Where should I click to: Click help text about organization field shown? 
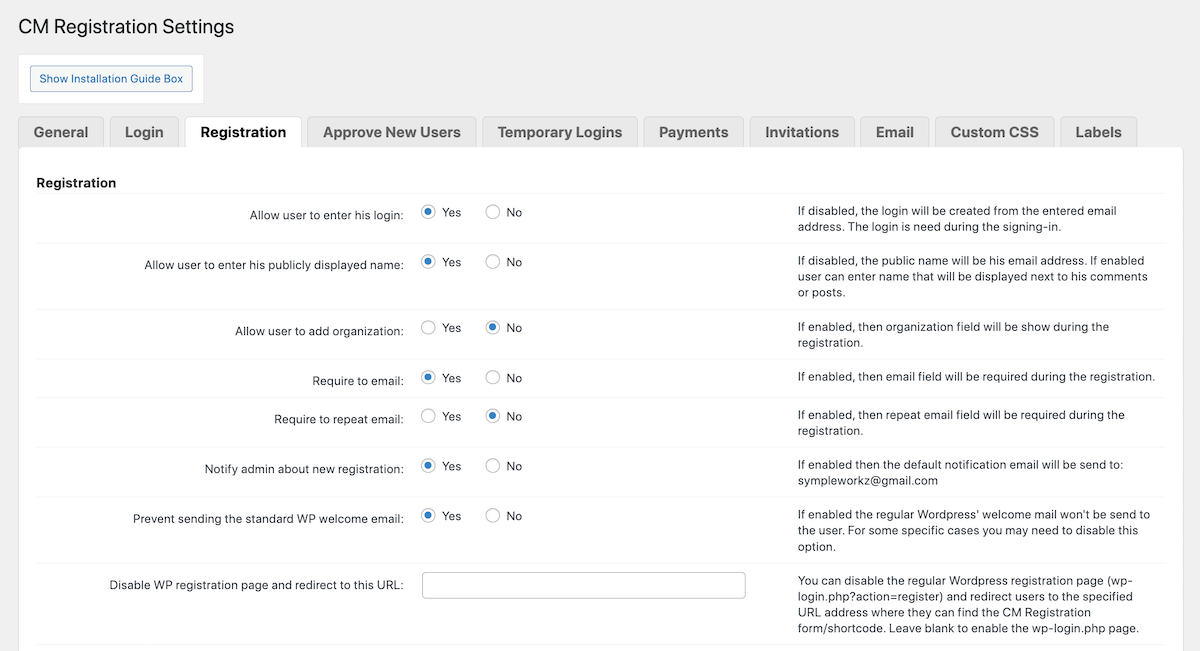pos(953,335)
